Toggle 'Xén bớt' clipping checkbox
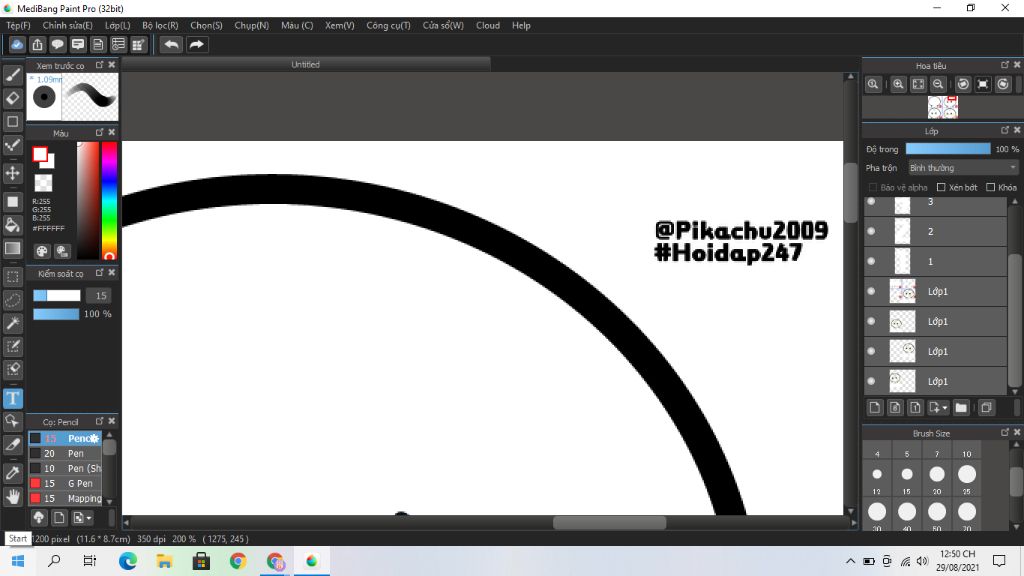 tap(941, 187)
